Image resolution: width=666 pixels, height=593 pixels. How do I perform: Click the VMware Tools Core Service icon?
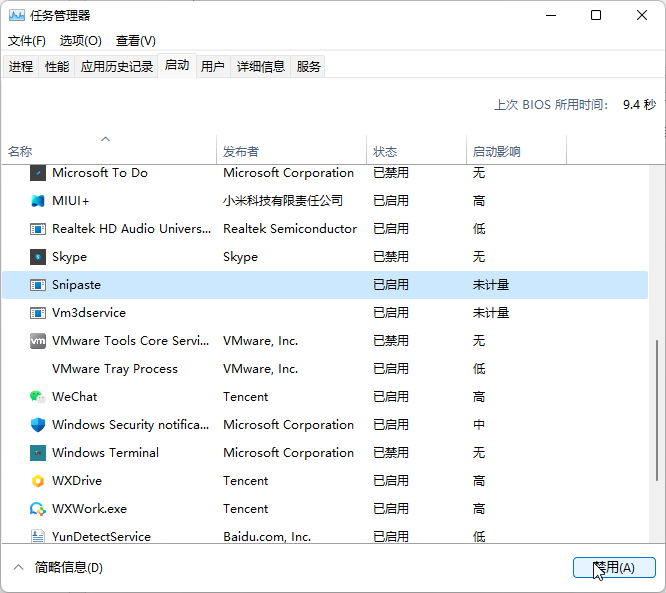[x=38, y=341]
